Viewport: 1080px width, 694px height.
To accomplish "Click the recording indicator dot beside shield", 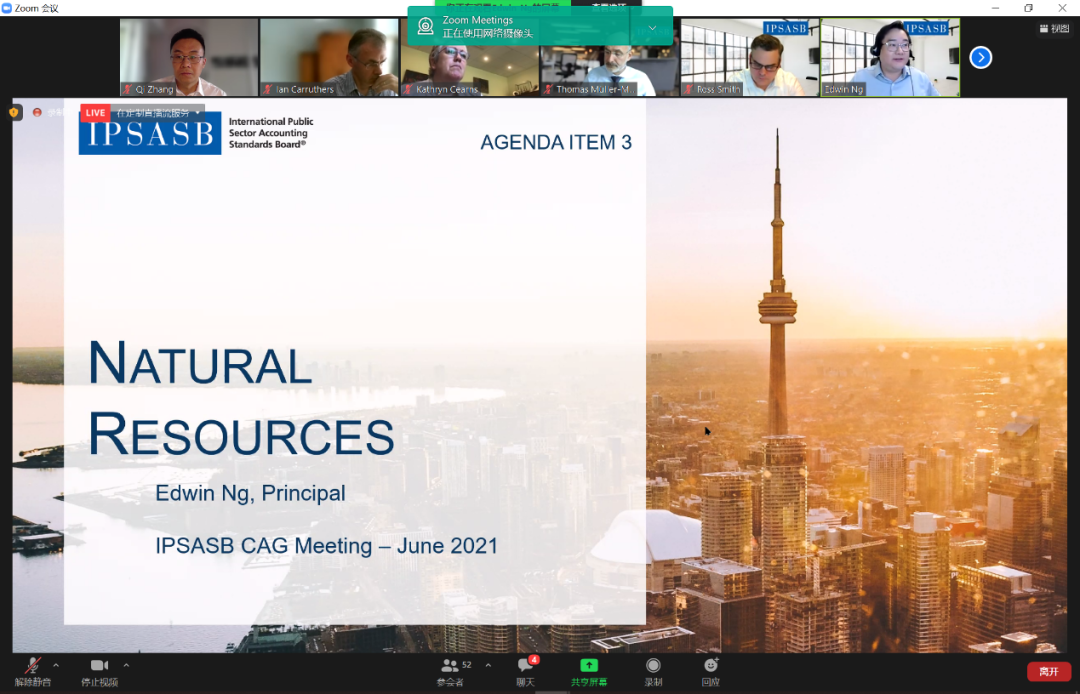I will tap(37, 112).
